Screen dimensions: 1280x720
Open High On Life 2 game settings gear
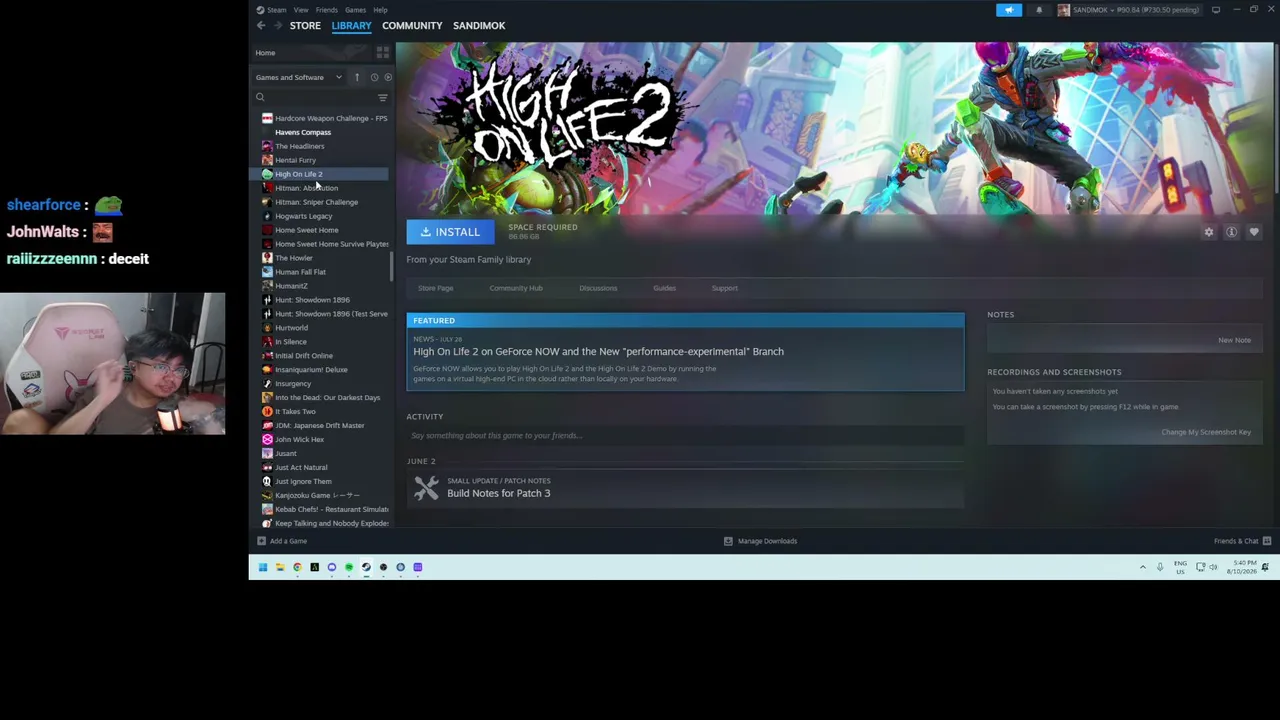click(1209, 232)
